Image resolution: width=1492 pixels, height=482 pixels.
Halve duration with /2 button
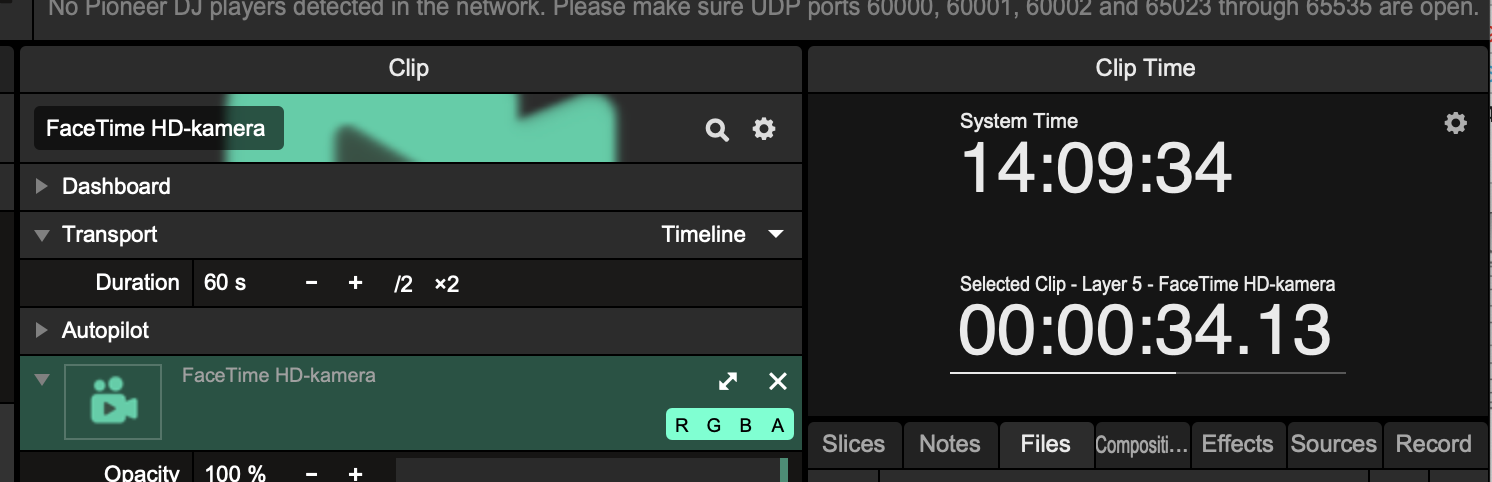[x=403, y=284]
